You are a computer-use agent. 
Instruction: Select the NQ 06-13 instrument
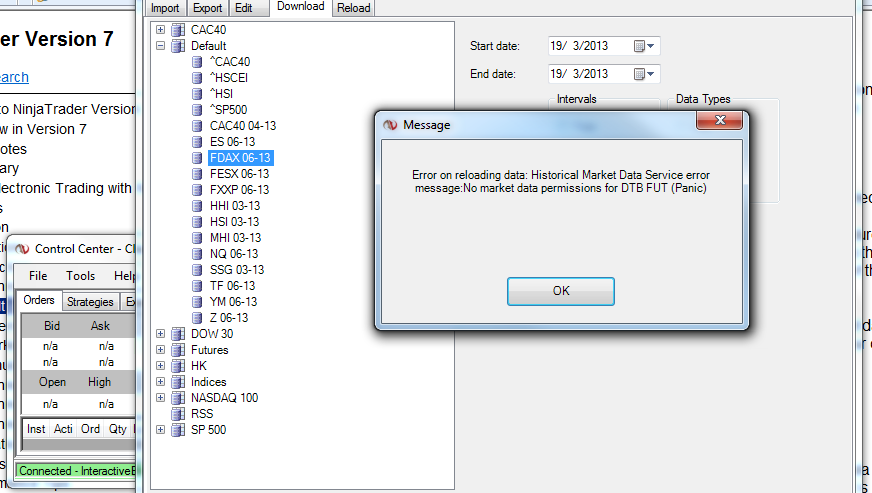[x=234, y=254]
